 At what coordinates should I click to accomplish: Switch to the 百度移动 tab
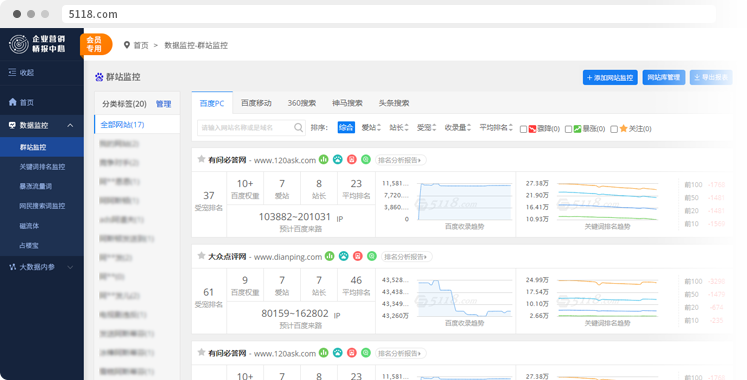pyautogui.click(x=256, y=103)
